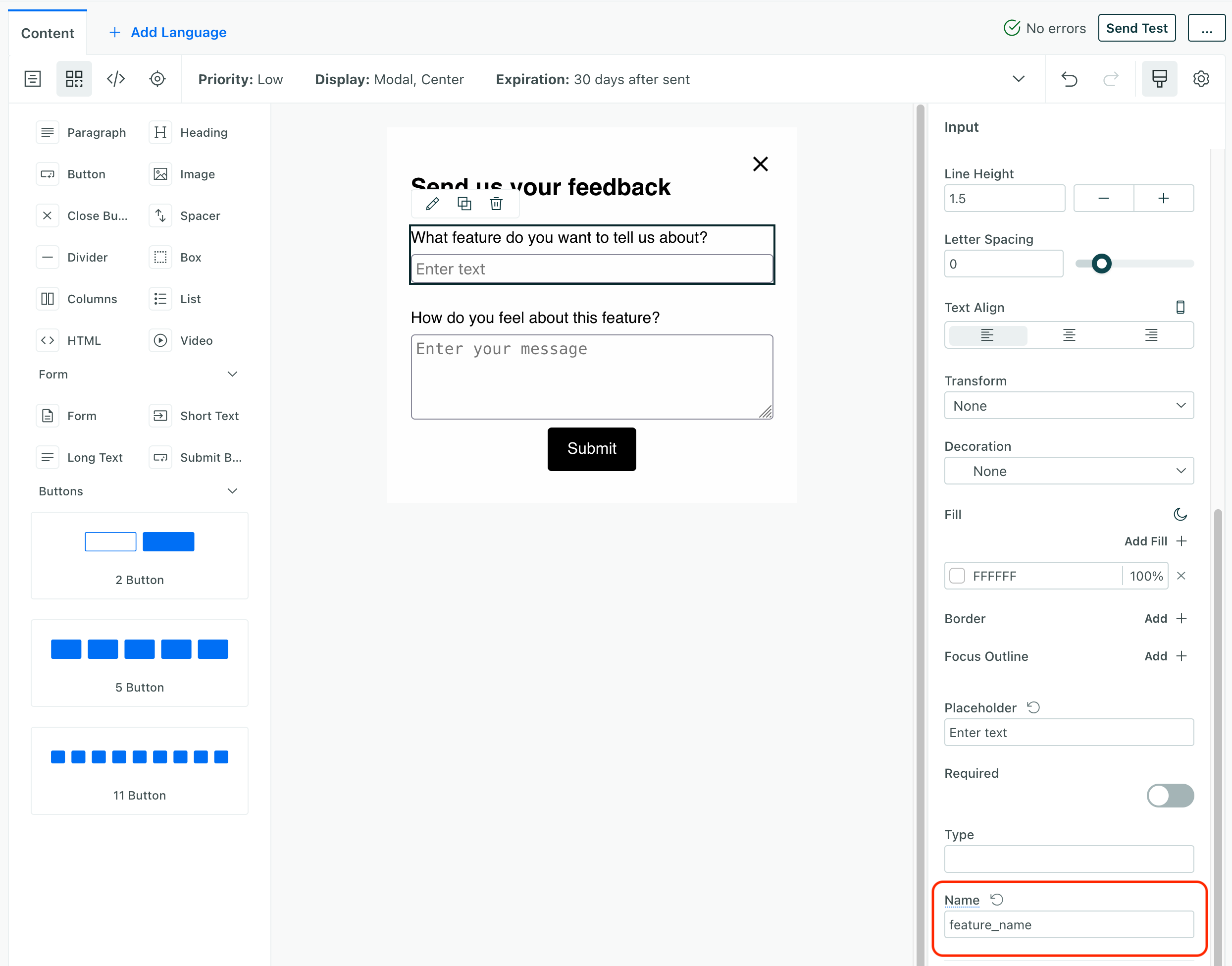Open the Decoration dropdown
The width and height of the screenshot is (1232, 966).
(1068, 471)
